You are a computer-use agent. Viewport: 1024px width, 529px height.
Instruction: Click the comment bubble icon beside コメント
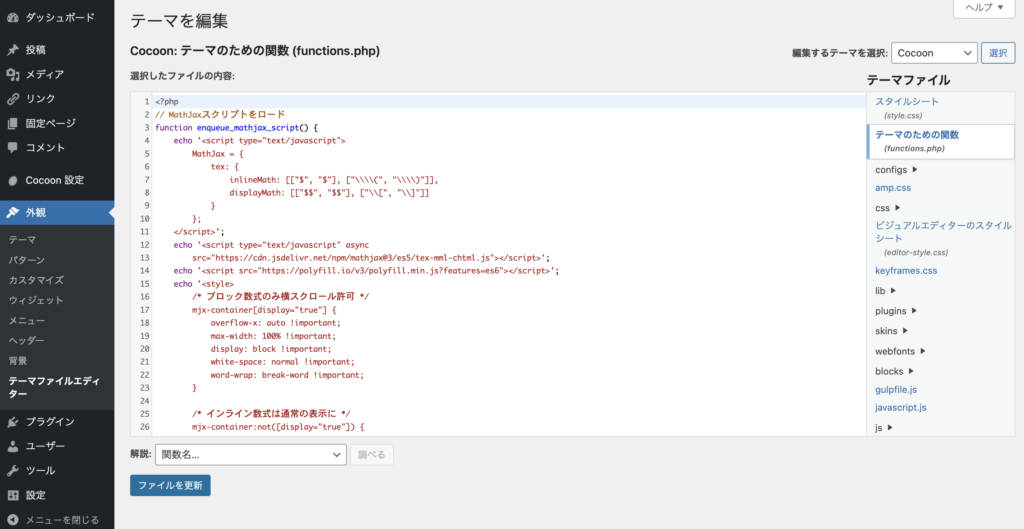click(x=12, y=148)
